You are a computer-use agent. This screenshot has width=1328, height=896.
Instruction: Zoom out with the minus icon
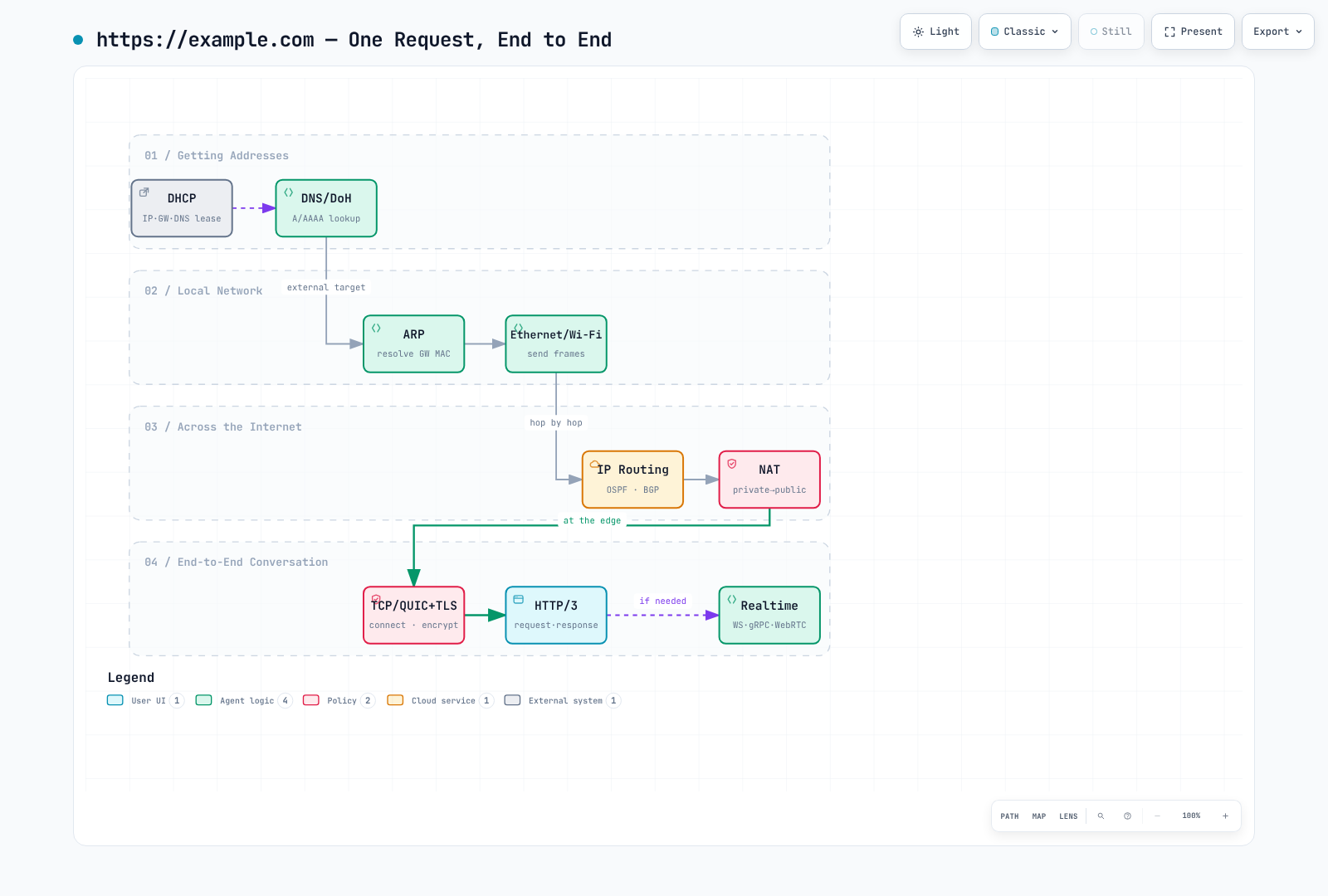pyautogui.click(x=1157, y=816)
